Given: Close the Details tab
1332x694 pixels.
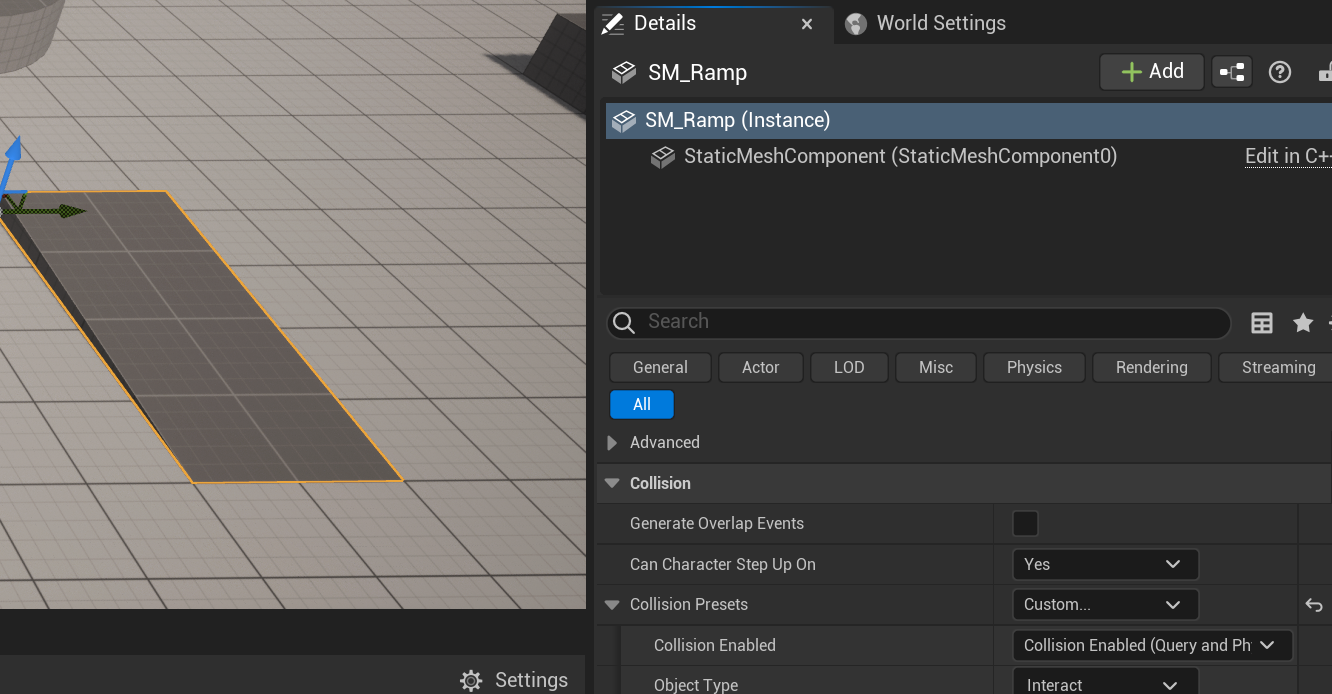Looking at the screenshot, I should (x=807, y=24).
